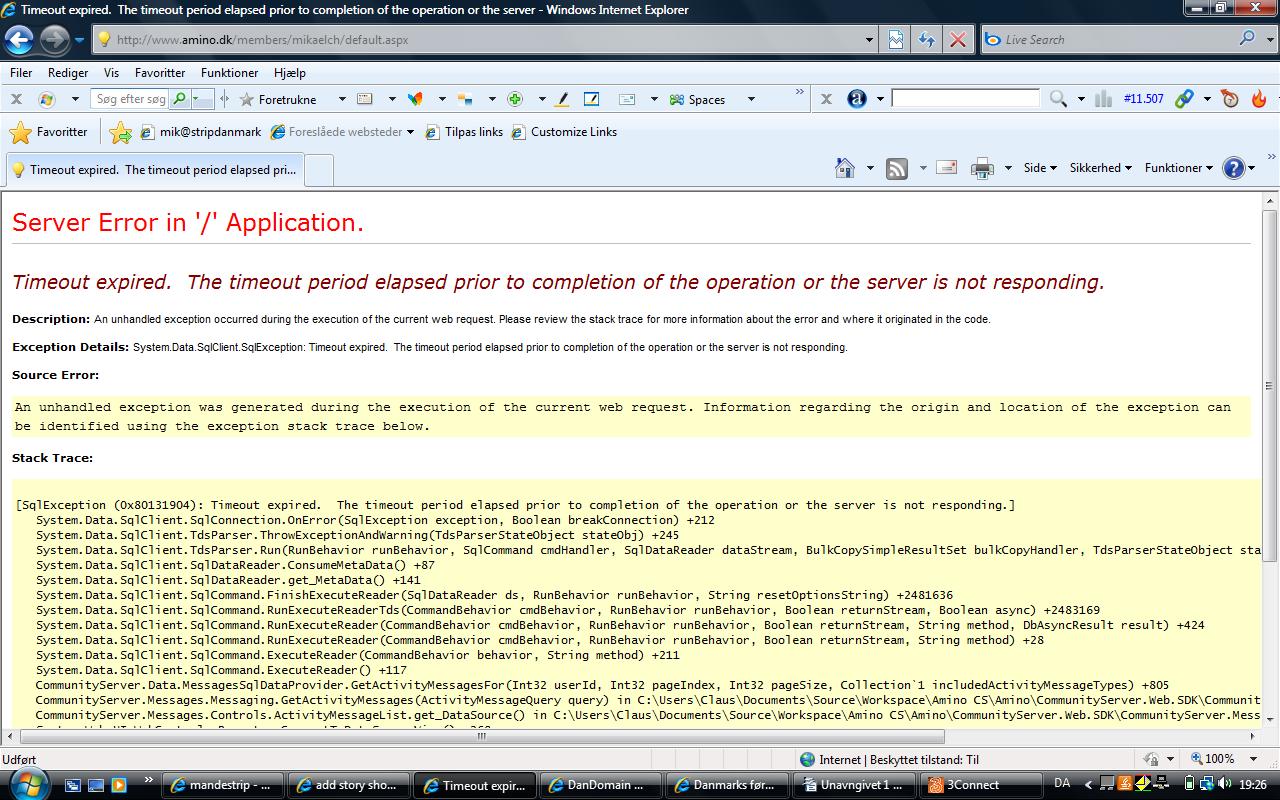Go forward with the Forward arrow button
Image resolution: width=1280 pixels, height=800 pixels.
54,40
